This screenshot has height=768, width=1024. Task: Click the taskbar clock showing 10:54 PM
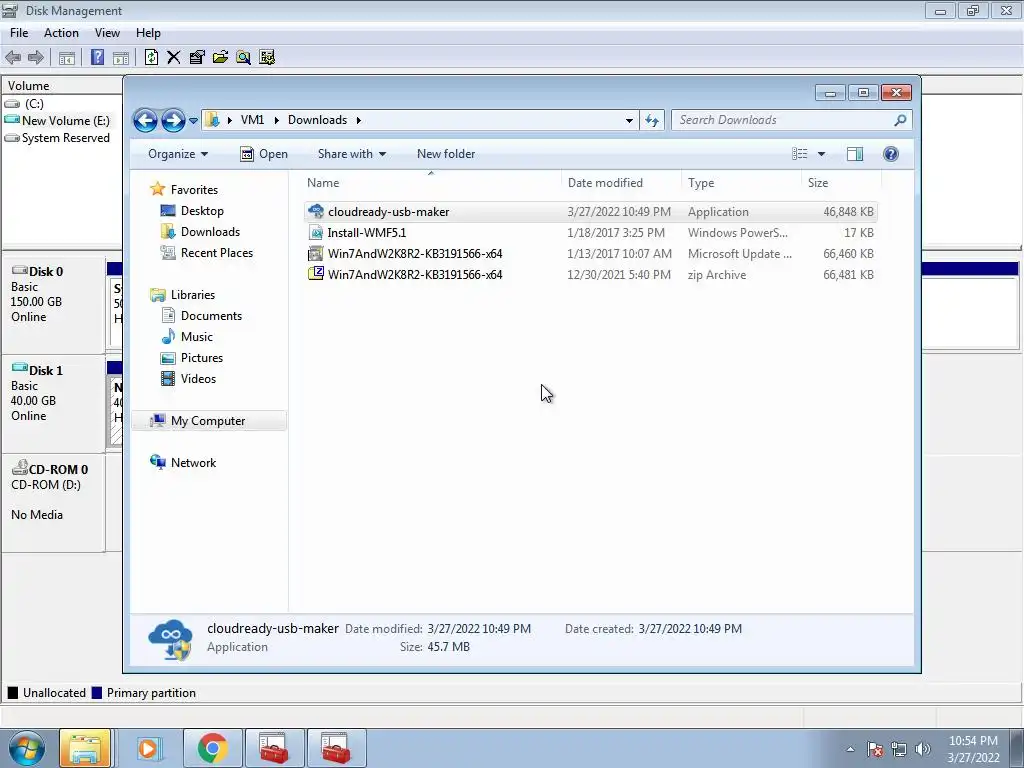point(973,749)
